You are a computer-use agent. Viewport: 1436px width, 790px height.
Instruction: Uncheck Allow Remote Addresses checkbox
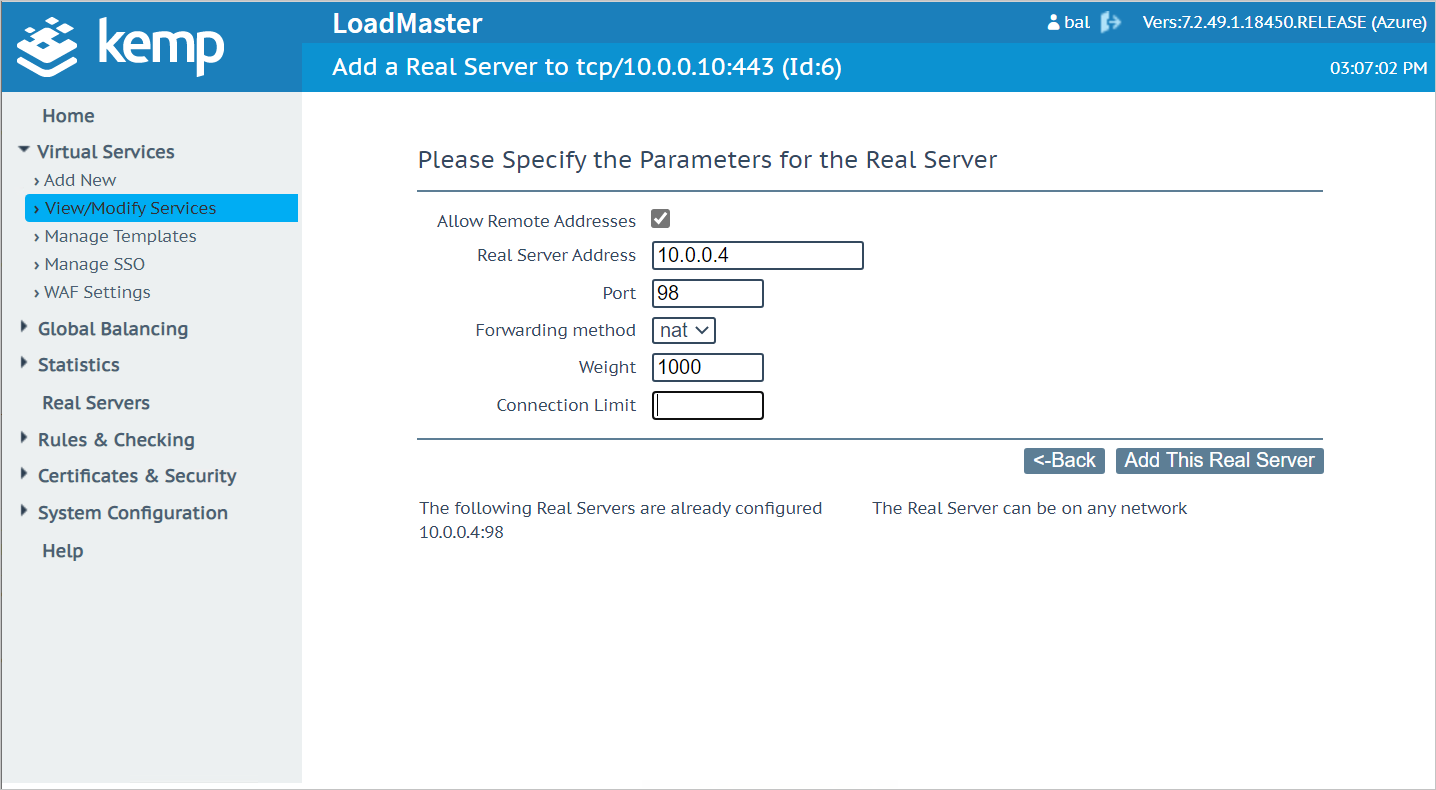pos(661,219)
